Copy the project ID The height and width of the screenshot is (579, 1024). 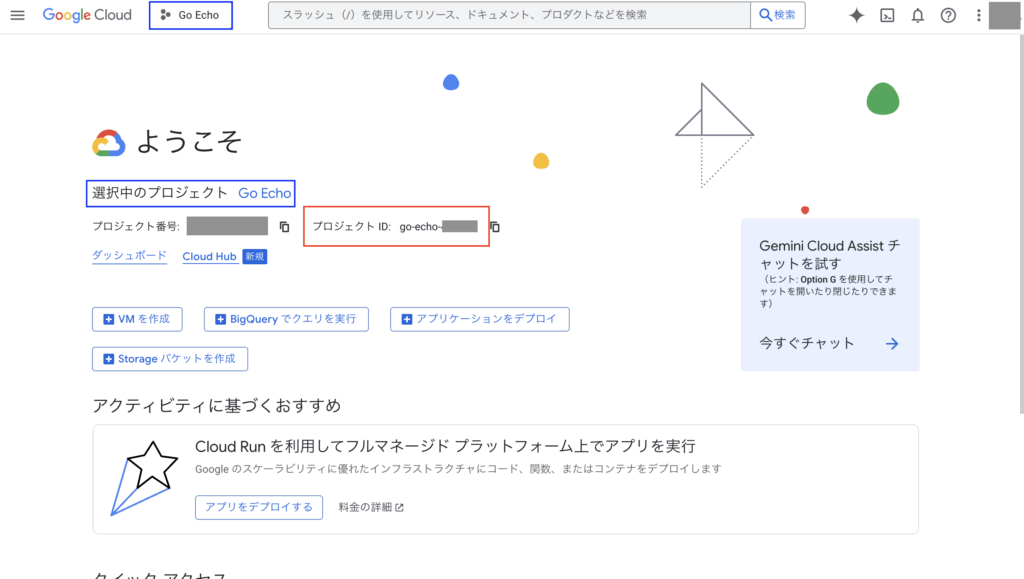click(x=494, y=227)
